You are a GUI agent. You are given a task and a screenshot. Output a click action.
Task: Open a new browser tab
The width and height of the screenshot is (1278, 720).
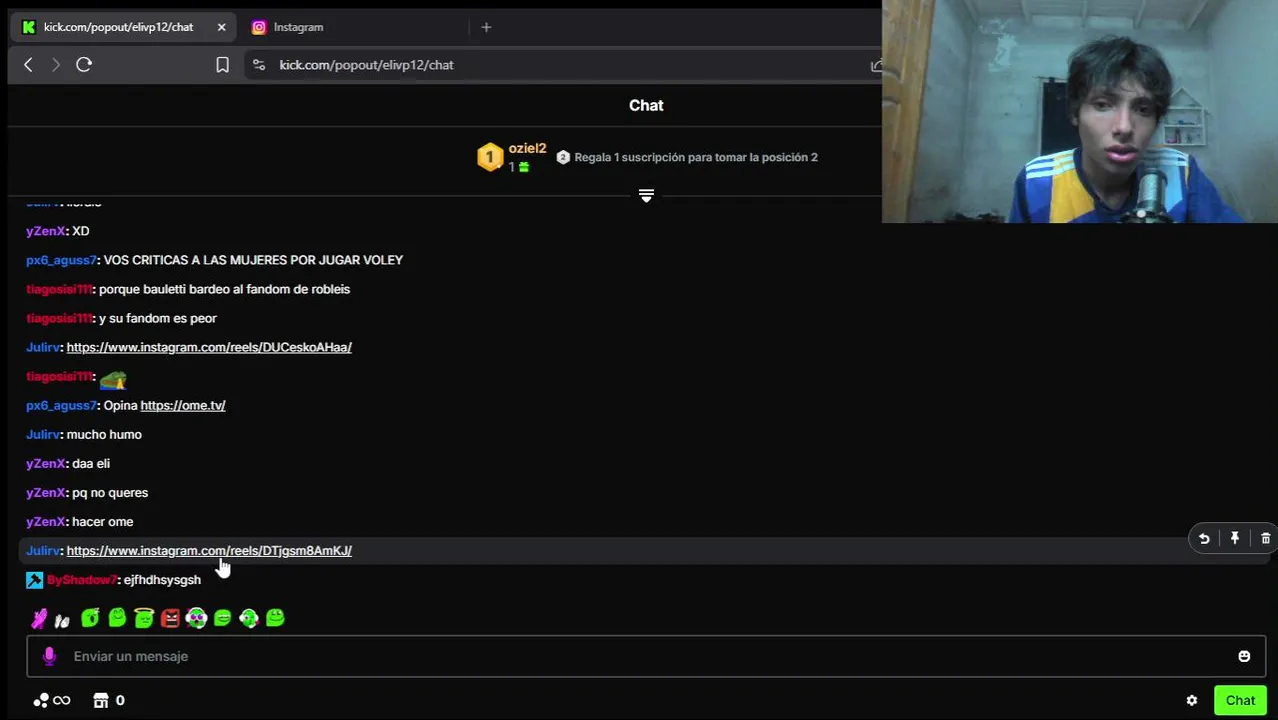pyautogui.click(x=486, y=27)
